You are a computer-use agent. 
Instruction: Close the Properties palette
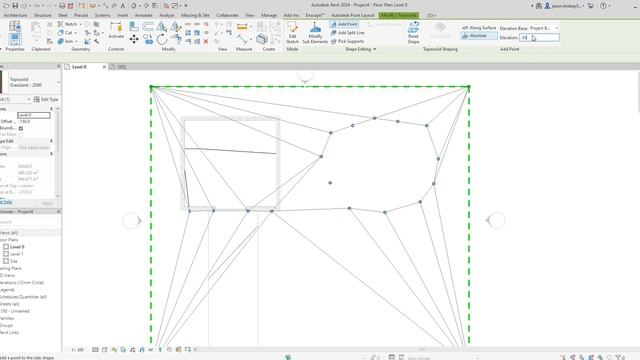click(x=58, y=66)
